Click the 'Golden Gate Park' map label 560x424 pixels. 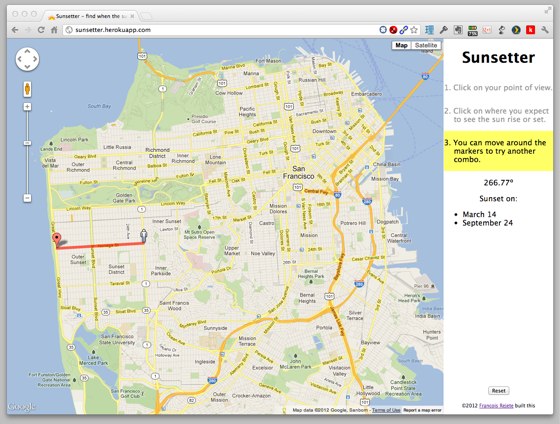click(x=124, y=198)
